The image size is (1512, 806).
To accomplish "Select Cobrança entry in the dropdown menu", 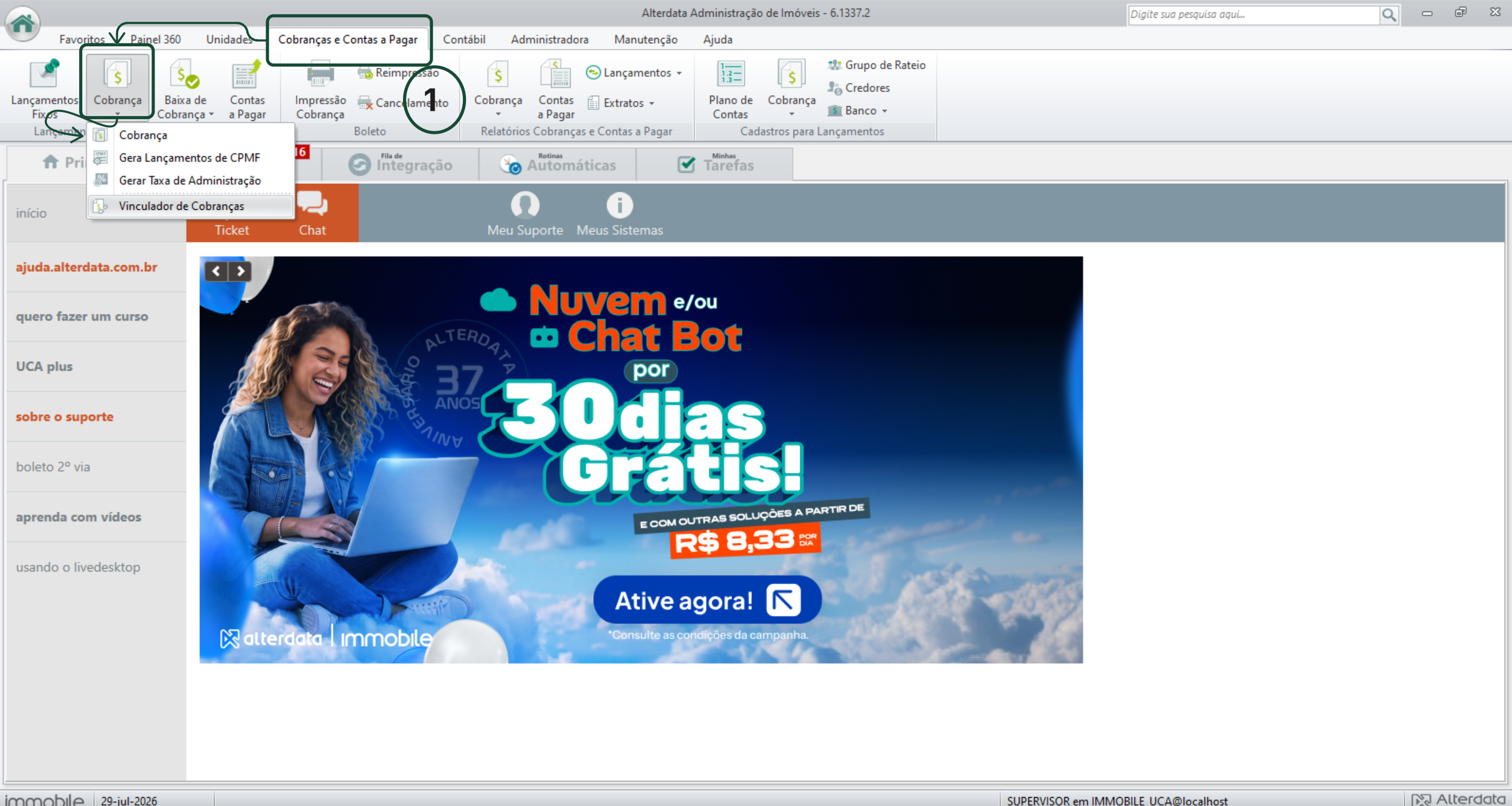I will pos(190,135).
